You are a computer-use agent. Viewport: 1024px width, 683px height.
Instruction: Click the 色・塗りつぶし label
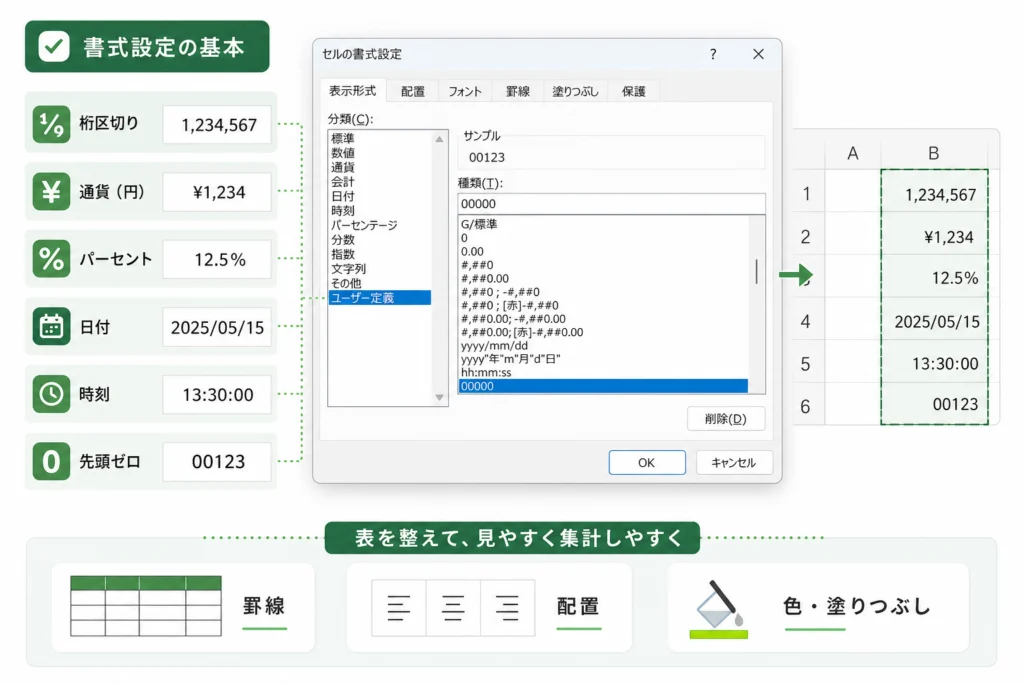[x=856, y=607]
